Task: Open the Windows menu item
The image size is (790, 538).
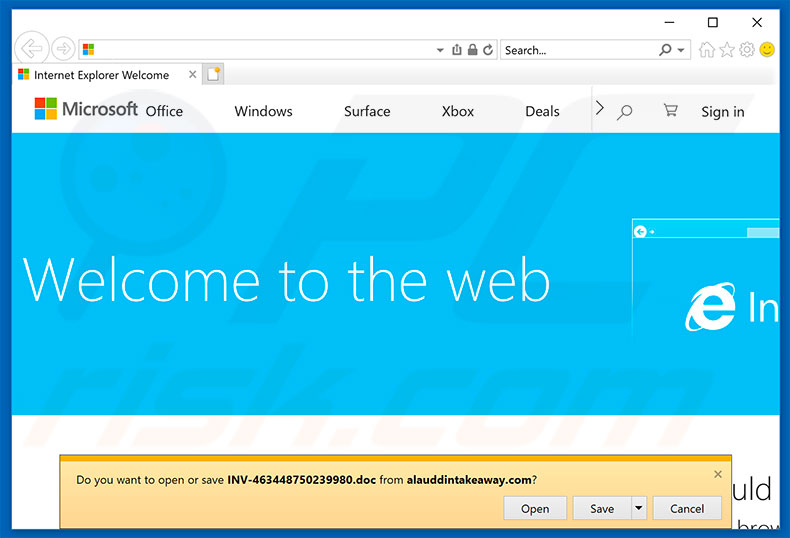Action: (x=264, y=111)
